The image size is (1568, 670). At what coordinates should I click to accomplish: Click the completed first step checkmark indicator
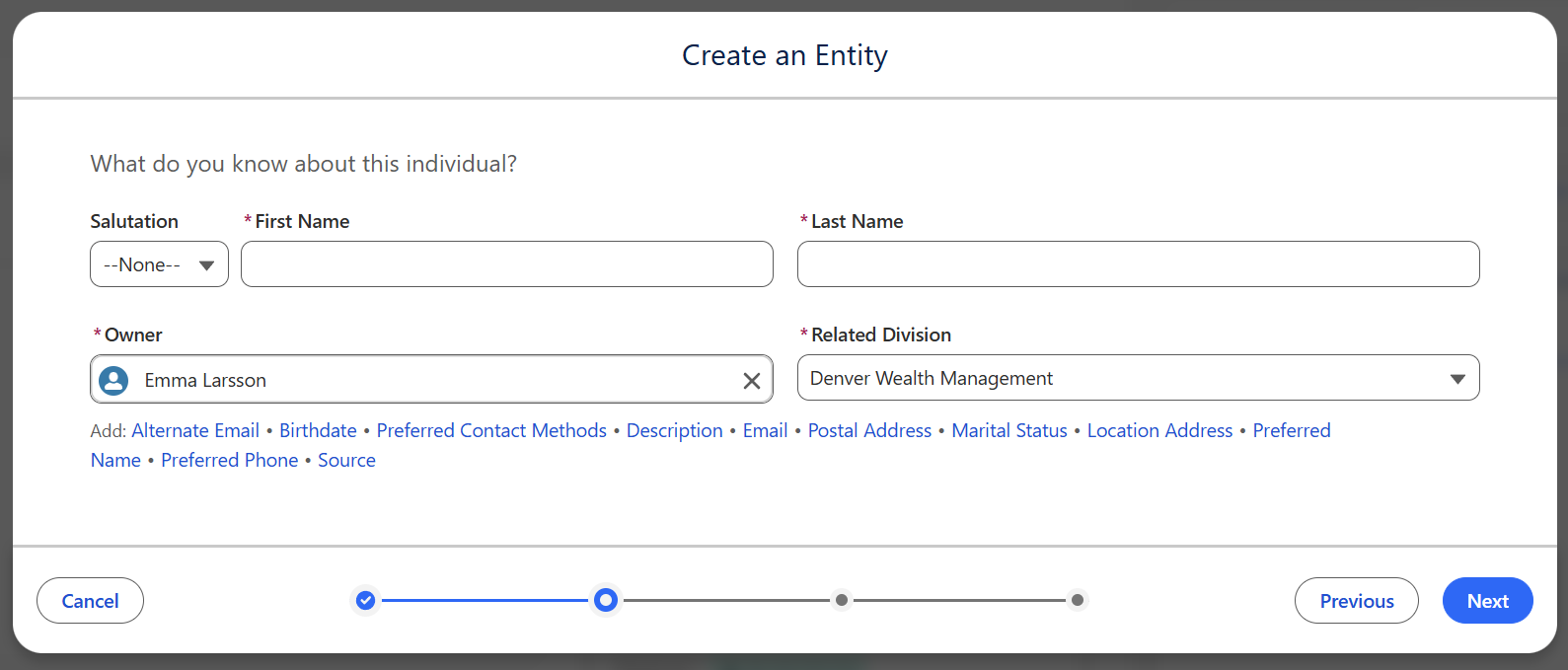pos(365,600)
